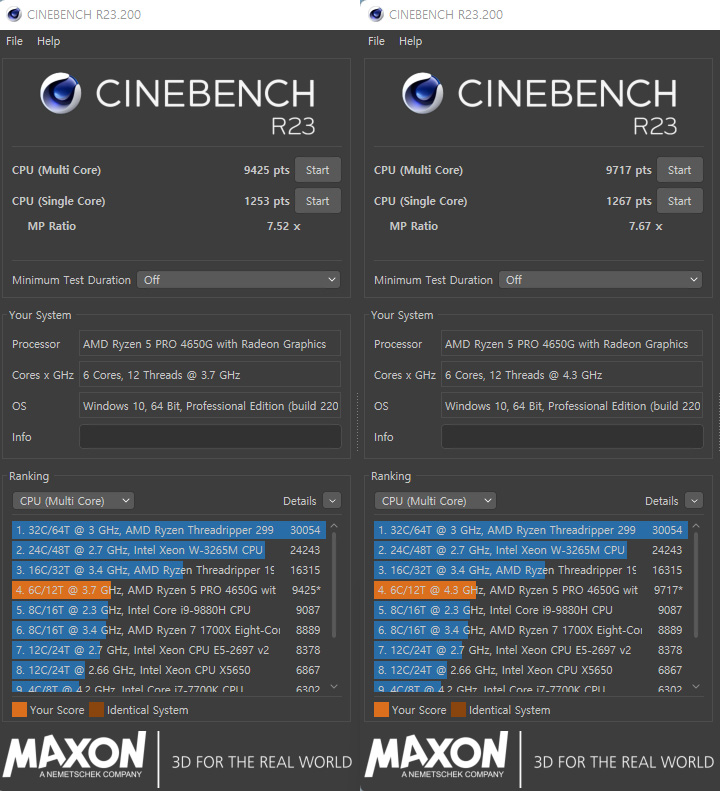Select Threadripper 30054 row in left ranking
This screenshot has width=720, height=791.
(169, 530)
